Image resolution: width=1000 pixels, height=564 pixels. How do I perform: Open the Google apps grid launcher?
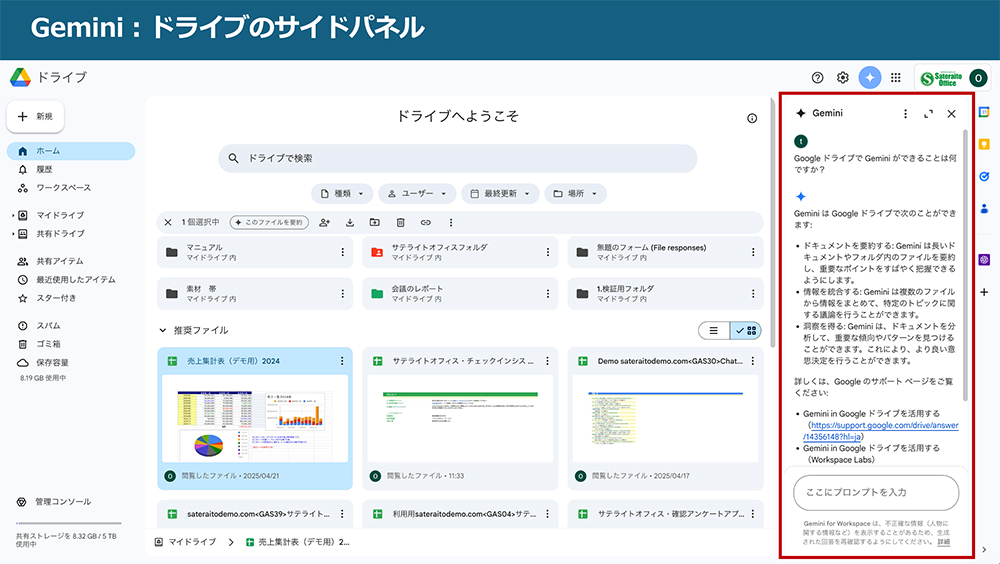895,77
